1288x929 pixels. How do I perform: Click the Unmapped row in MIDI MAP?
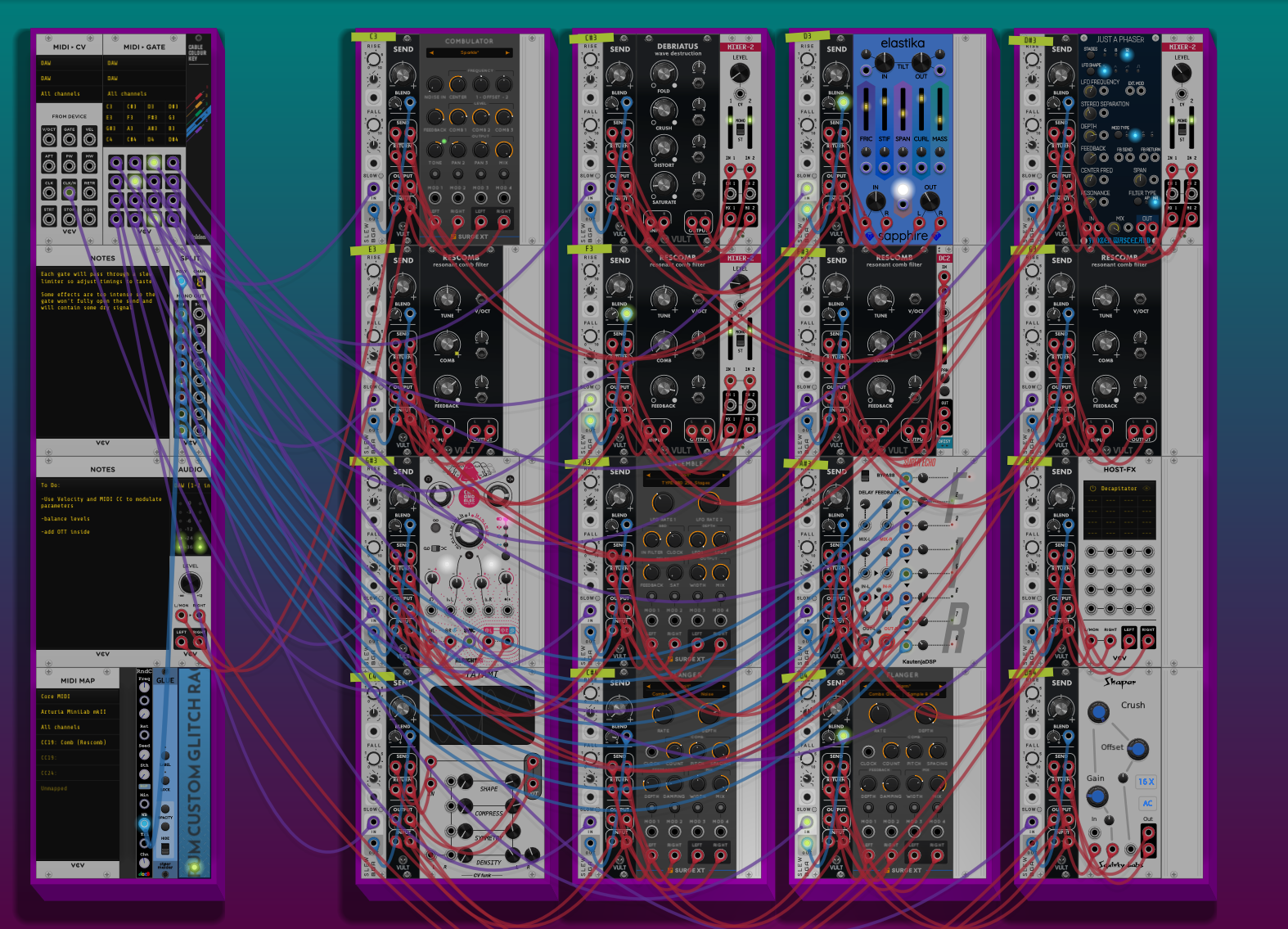(78, 788)
